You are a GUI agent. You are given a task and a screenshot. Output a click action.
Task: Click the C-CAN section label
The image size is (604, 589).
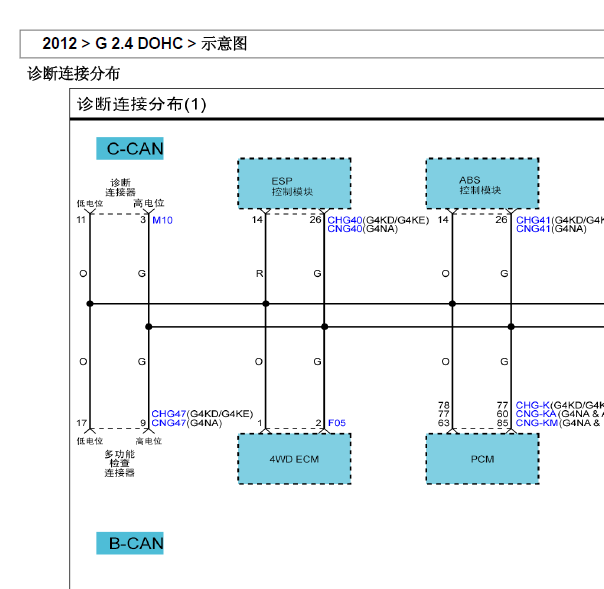[x=130, y=149]
